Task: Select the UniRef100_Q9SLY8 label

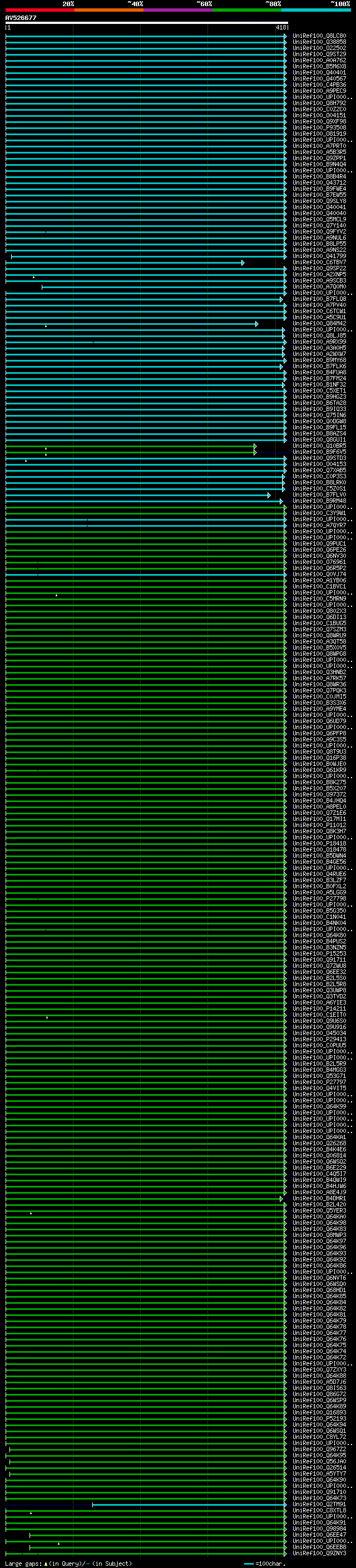Action: [x=319, y=201]
